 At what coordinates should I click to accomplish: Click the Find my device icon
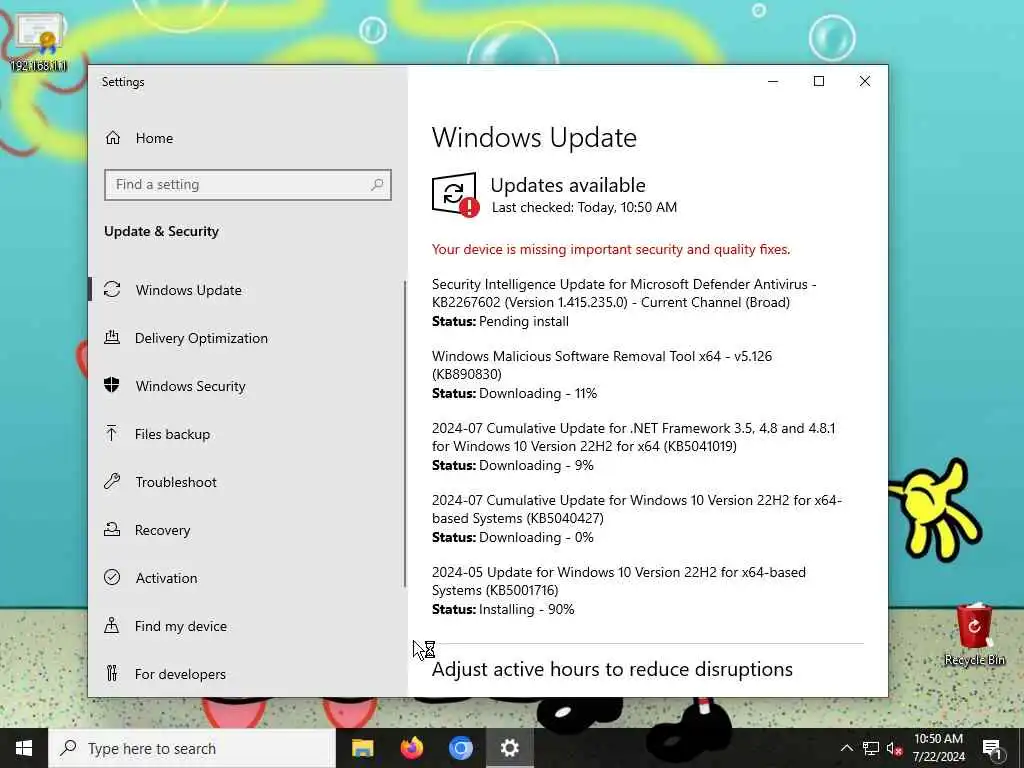[x=112, y=626]
